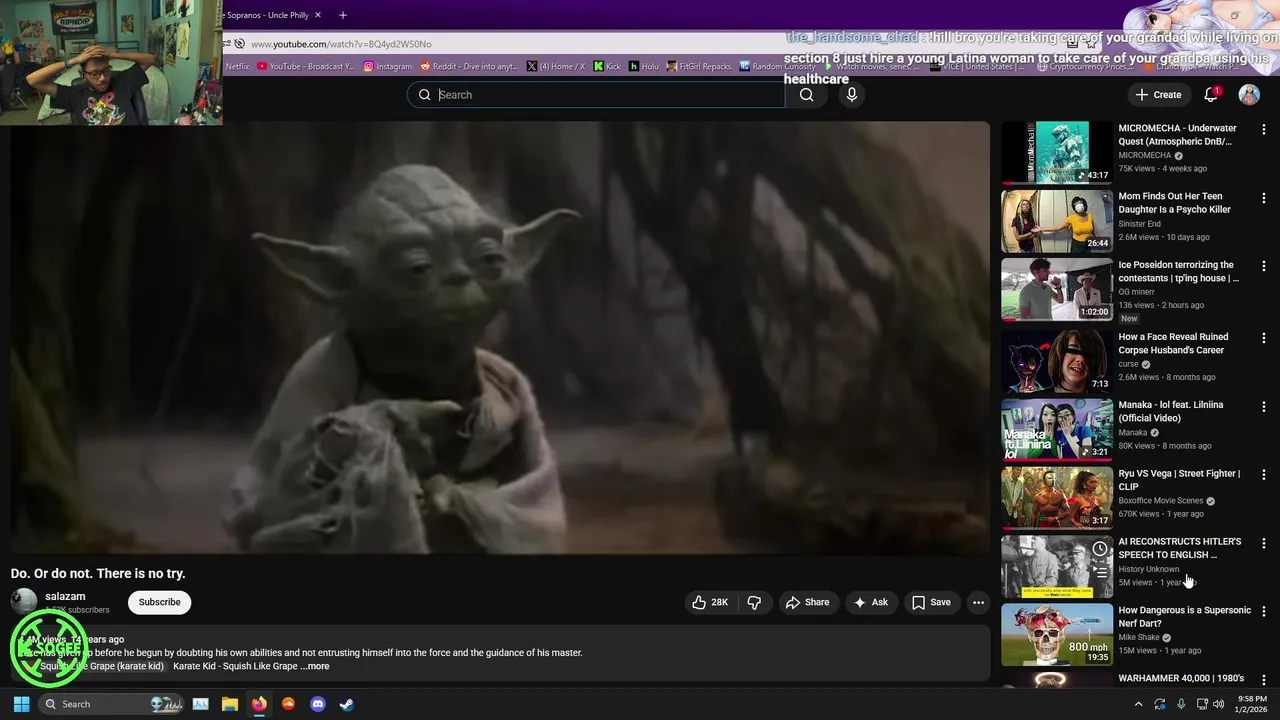The height and width of the screenshot is (720, 1280).
Task: Open options menu for Ryu VS Vega video
Action: (1264, 475)
